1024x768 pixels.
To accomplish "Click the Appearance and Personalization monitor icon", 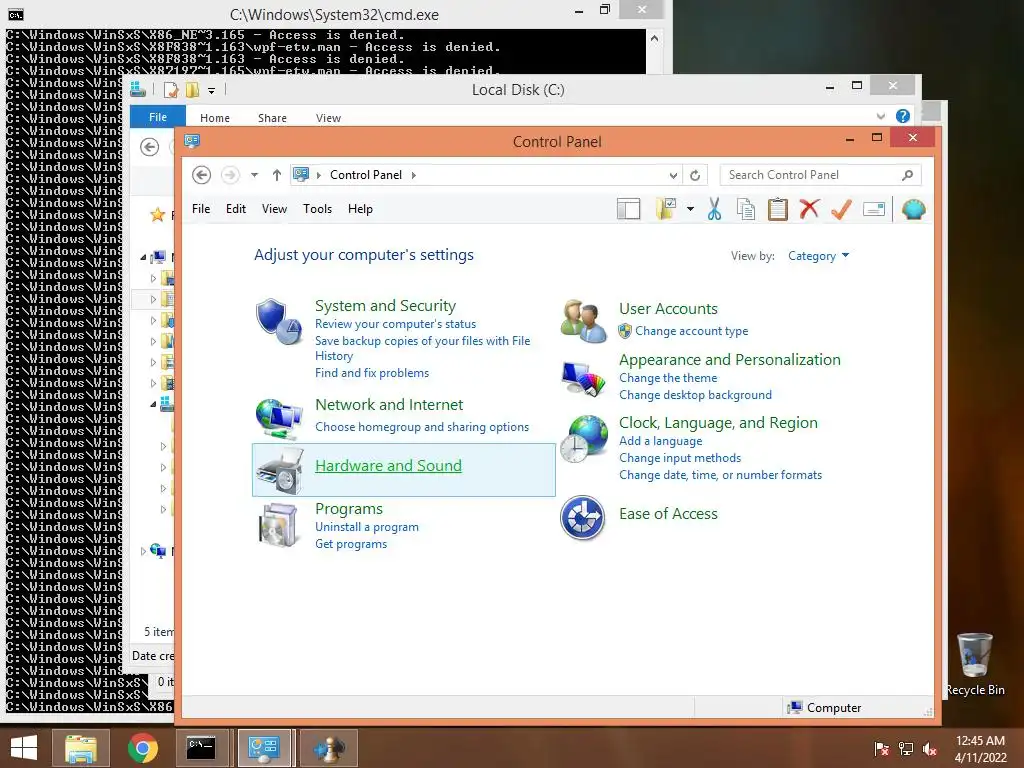I will tap(583, 379).
